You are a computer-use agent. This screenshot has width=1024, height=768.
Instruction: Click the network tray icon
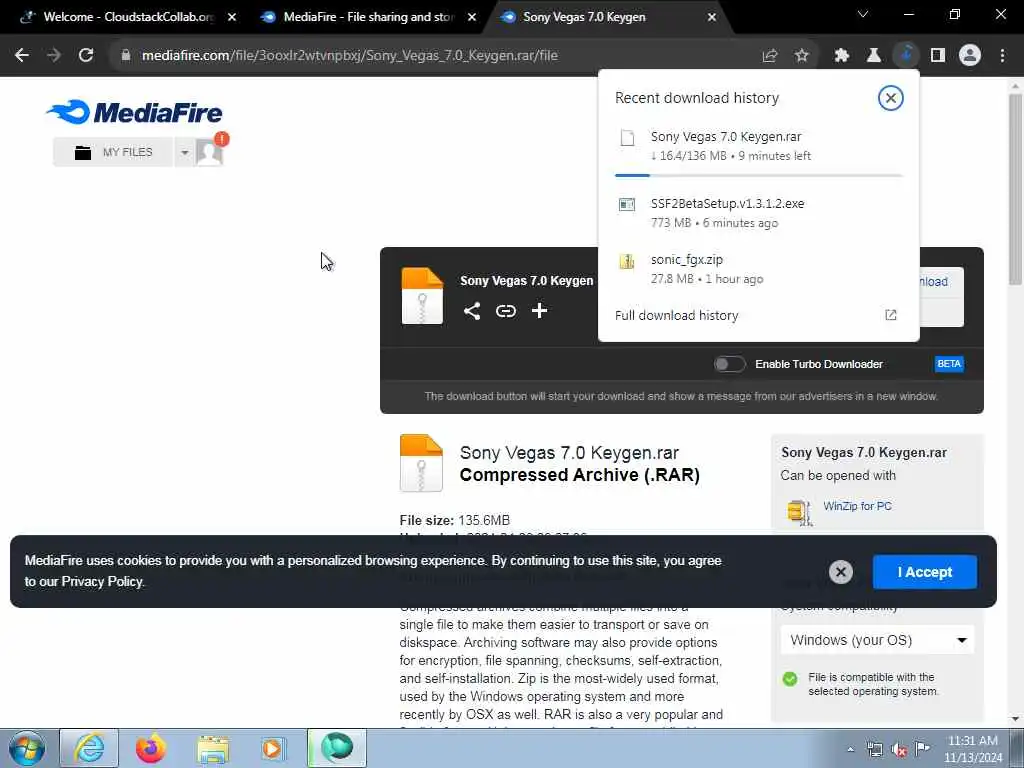coord(874,749)
